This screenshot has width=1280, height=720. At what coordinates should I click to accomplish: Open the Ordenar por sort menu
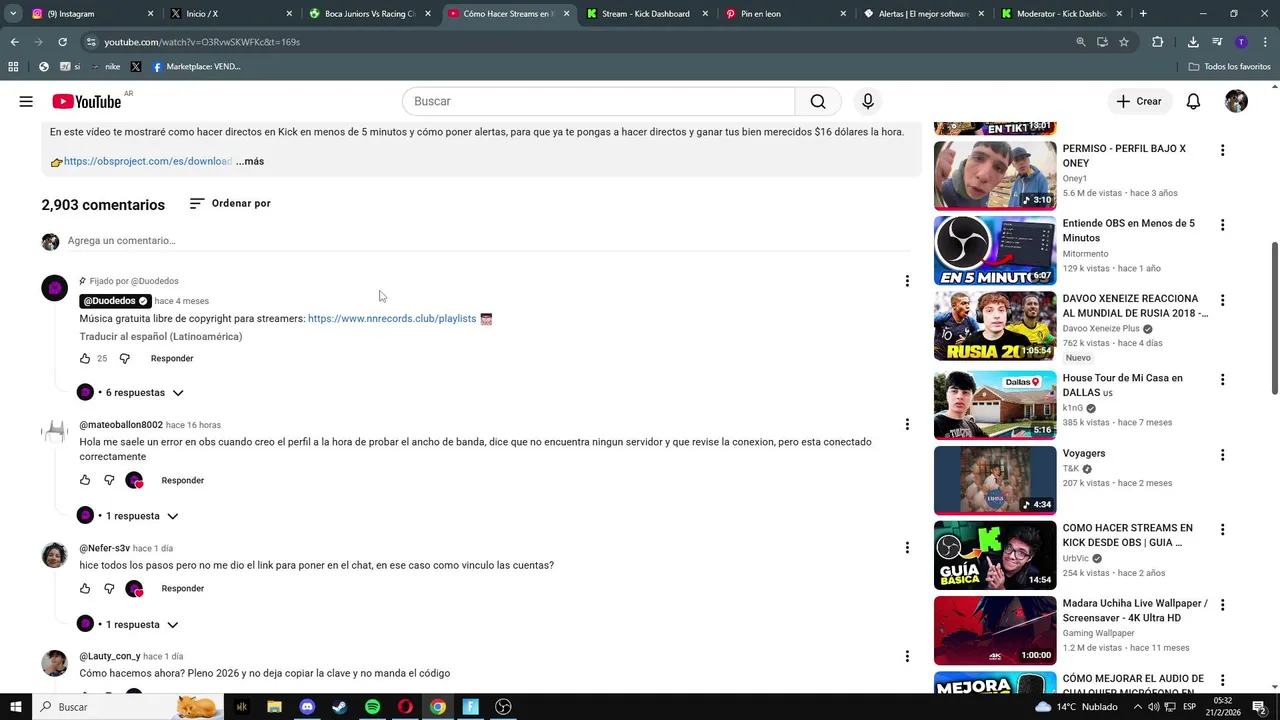click(x=230, y=203)
